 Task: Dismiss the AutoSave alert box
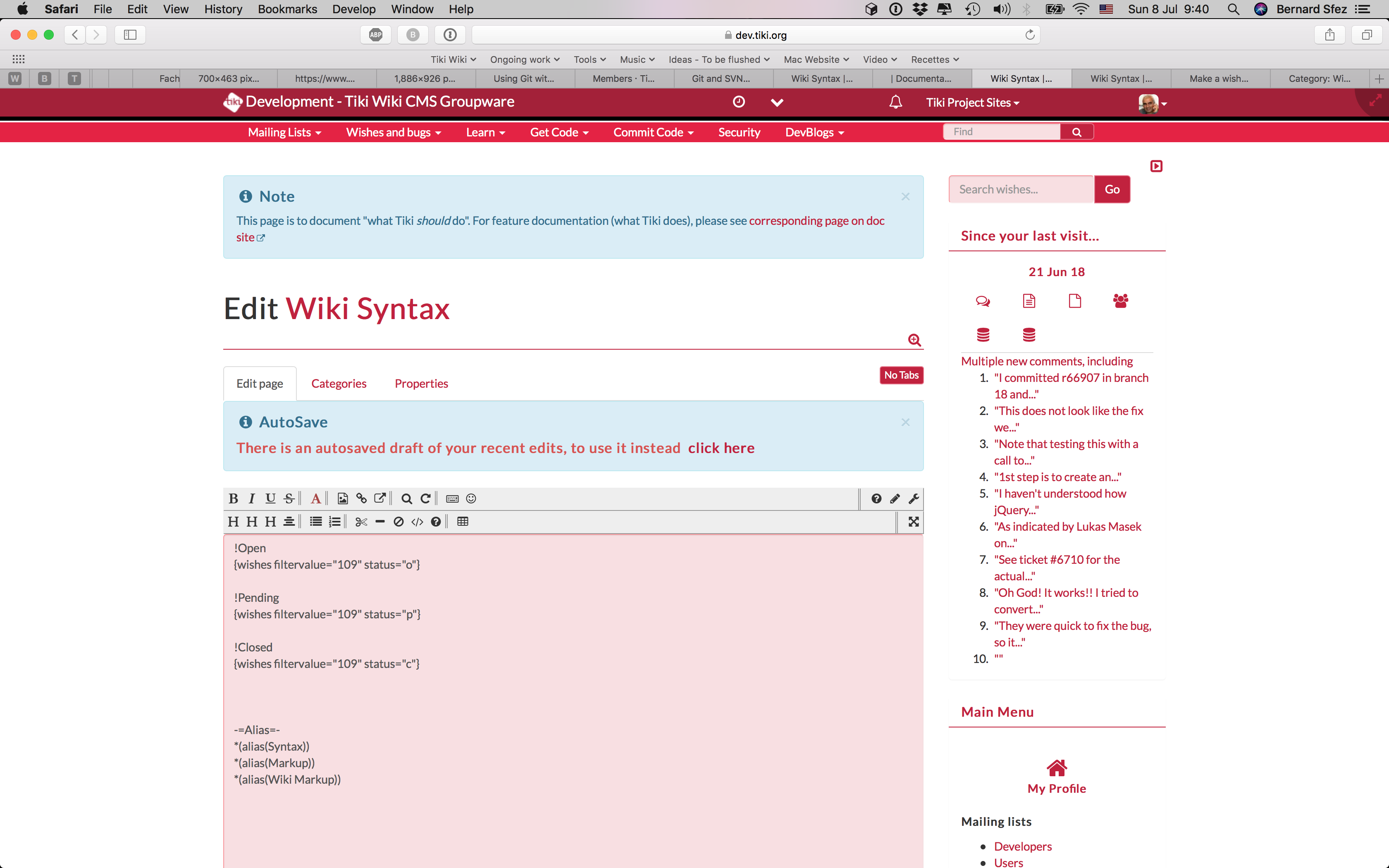click(x=905, y=422)
